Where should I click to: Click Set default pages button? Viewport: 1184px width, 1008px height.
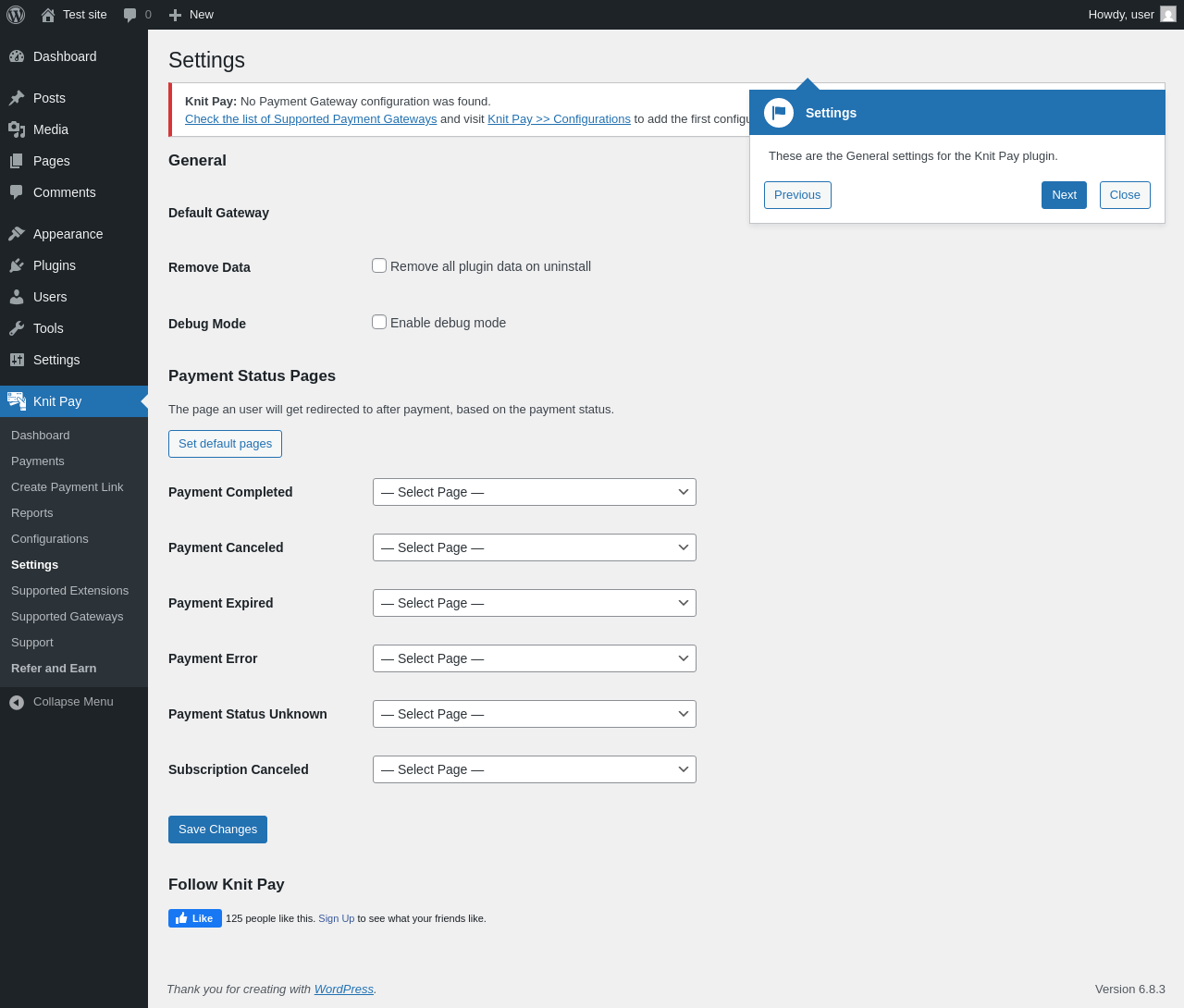225,444
